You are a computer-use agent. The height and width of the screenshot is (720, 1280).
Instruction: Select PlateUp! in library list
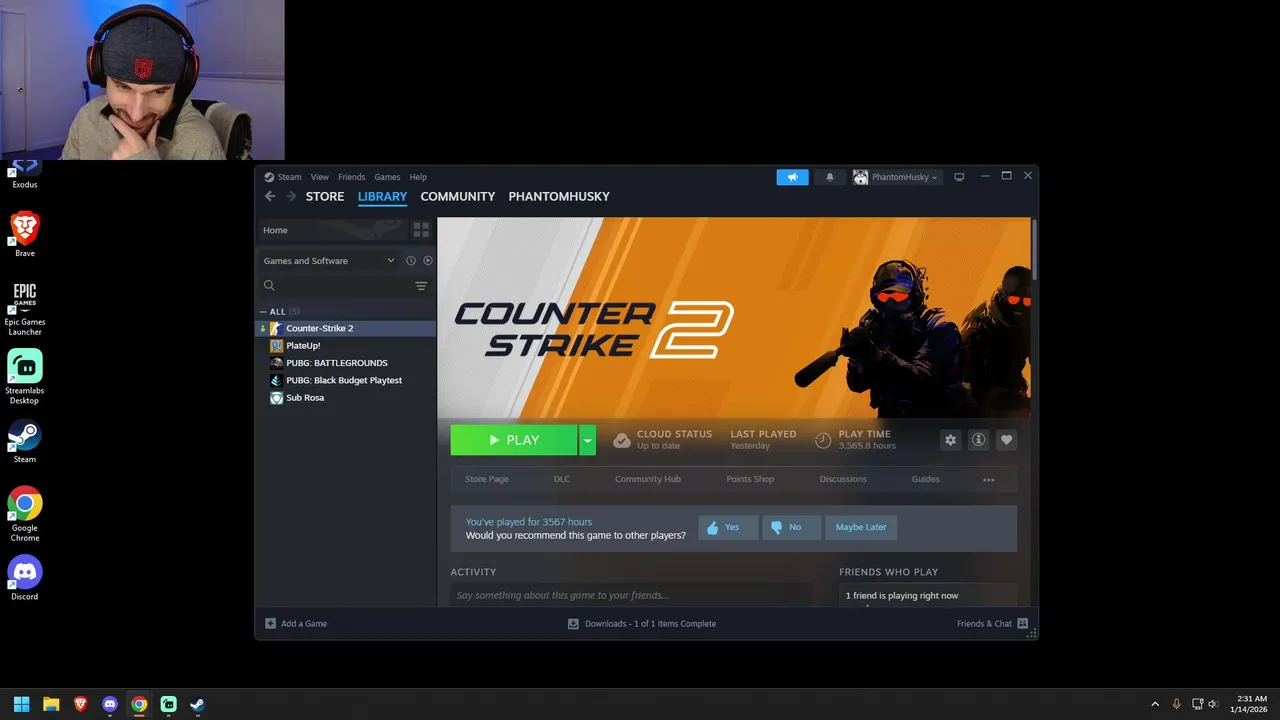[x=346, y=346]
